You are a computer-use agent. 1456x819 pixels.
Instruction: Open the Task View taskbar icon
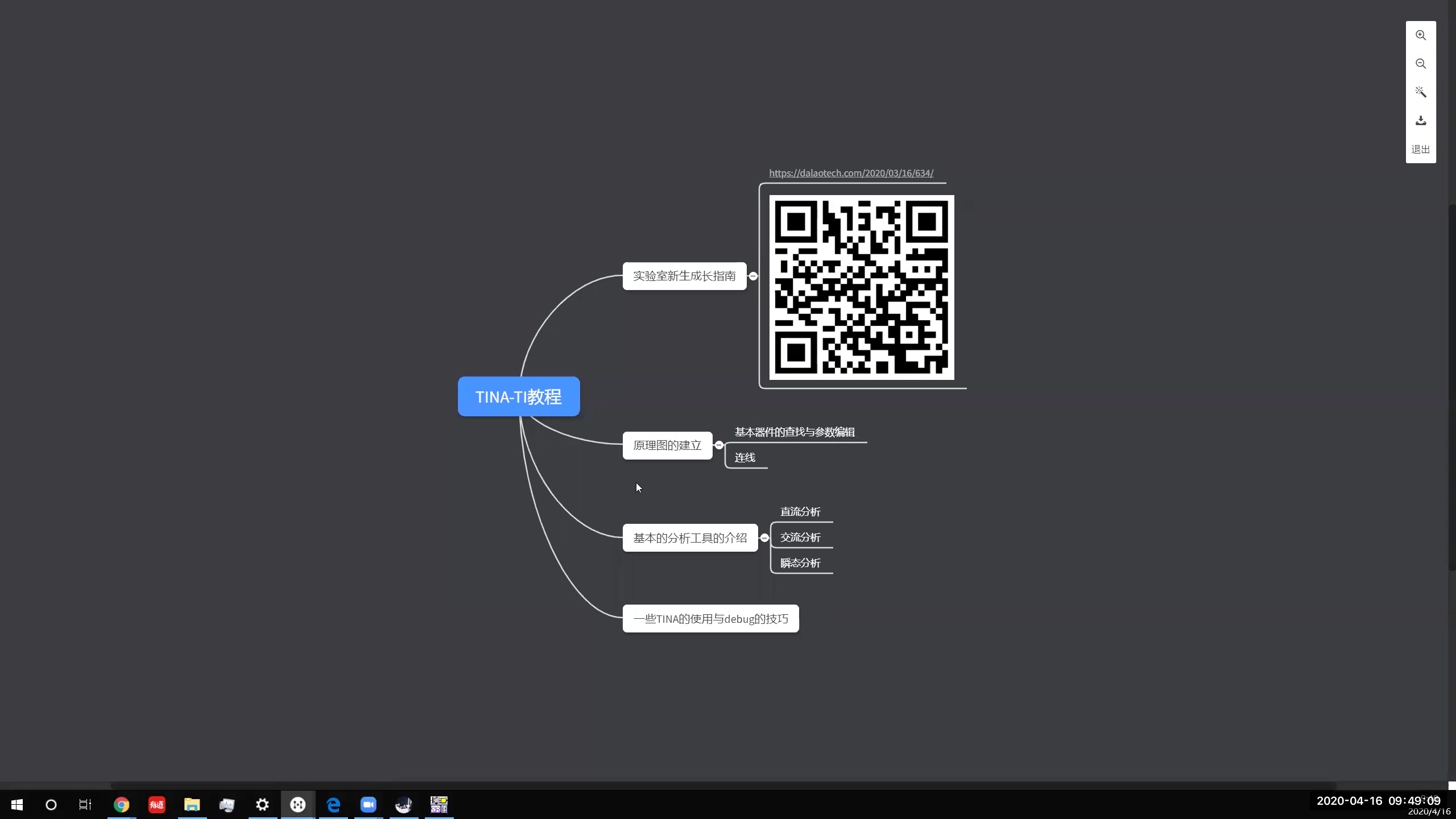point(85,805)
